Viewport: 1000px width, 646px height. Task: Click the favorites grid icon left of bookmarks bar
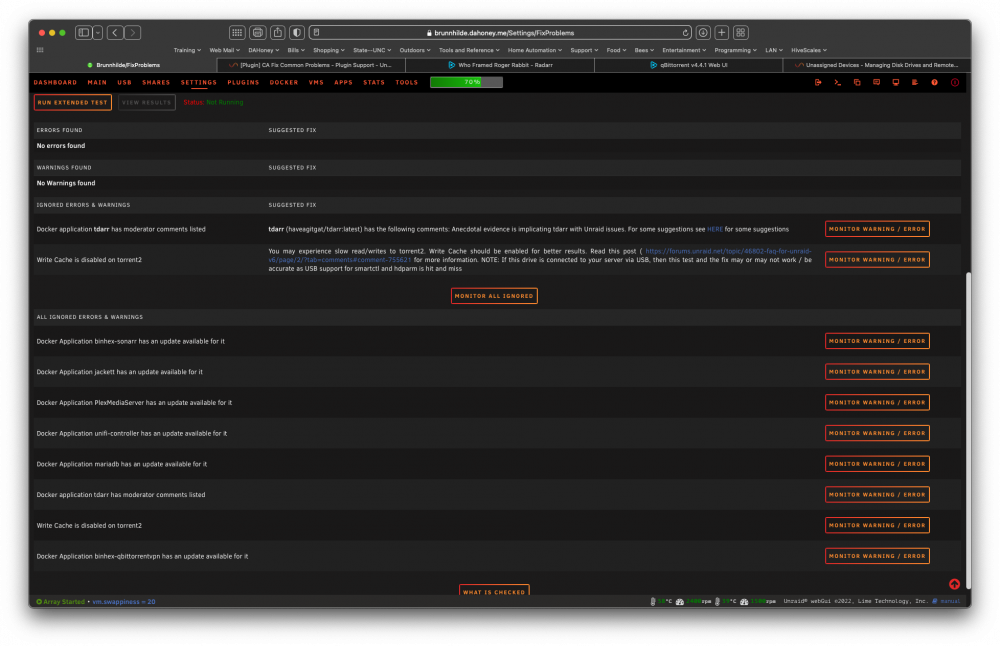click(x=40, y=50)
